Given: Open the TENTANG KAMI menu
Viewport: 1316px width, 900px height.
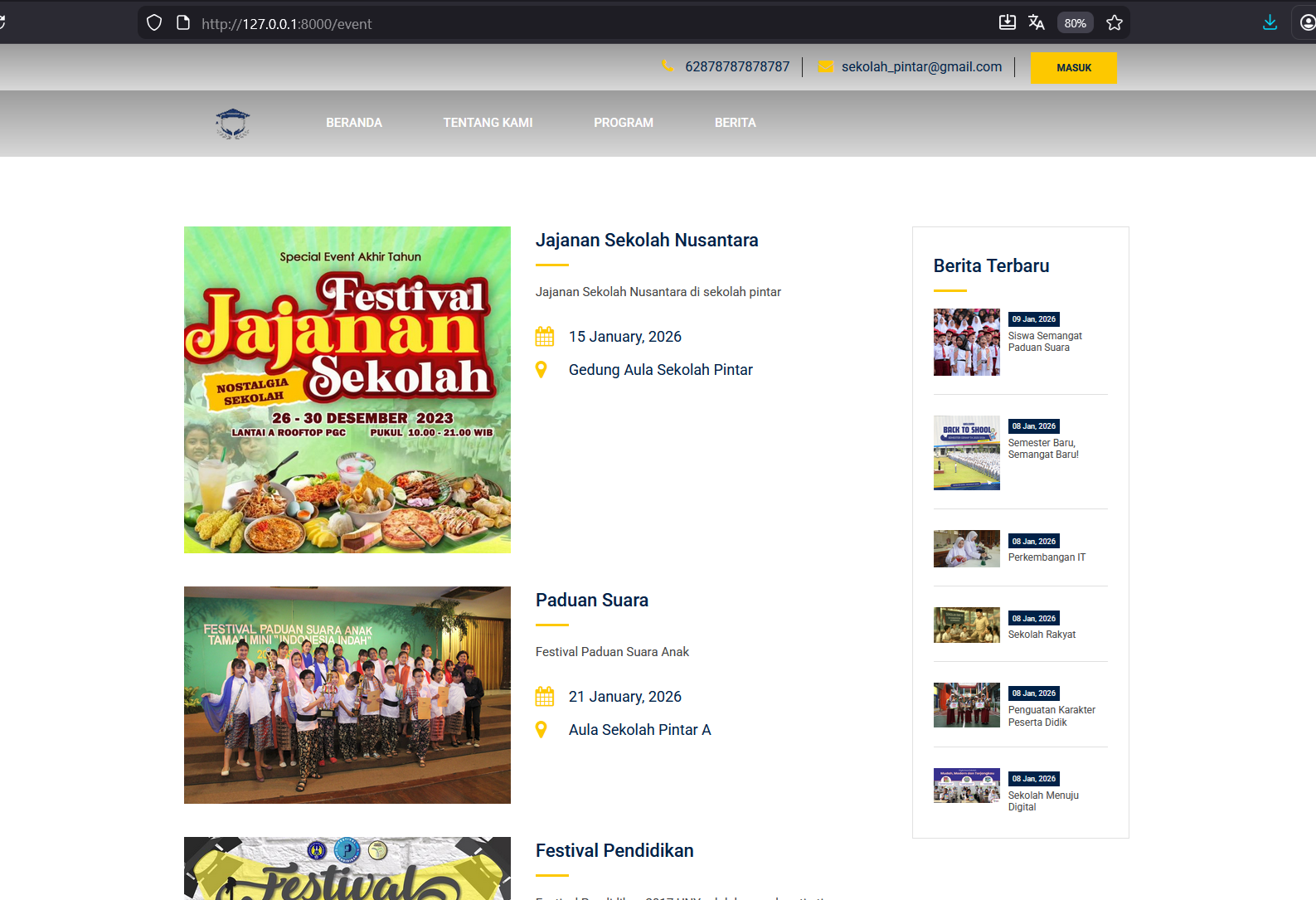Looking at the screenshot, I should click(x=488, y=123).
